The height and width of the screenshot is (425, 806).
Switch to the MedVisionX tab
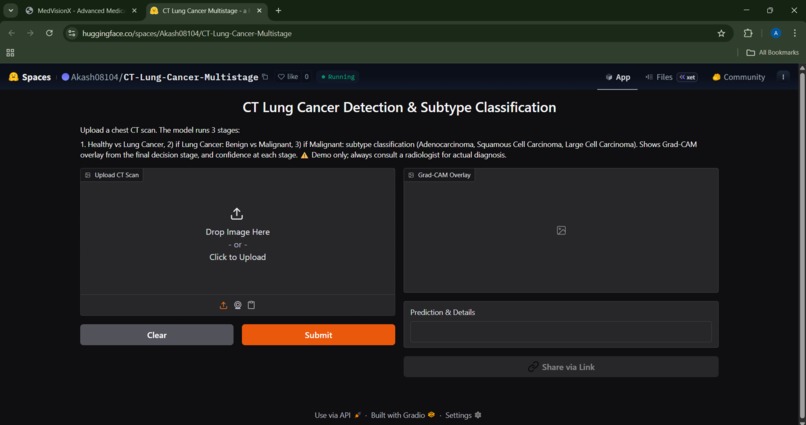point(82,10)
